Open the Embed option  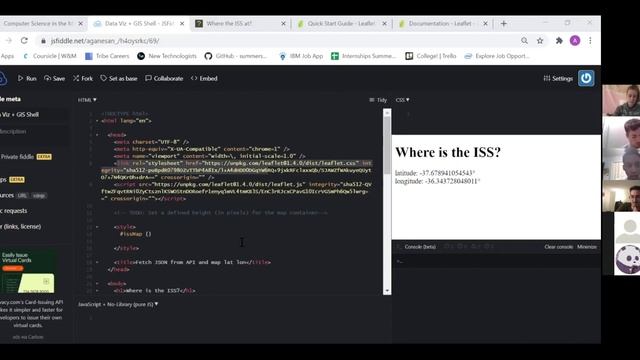(x=204, y=78)
